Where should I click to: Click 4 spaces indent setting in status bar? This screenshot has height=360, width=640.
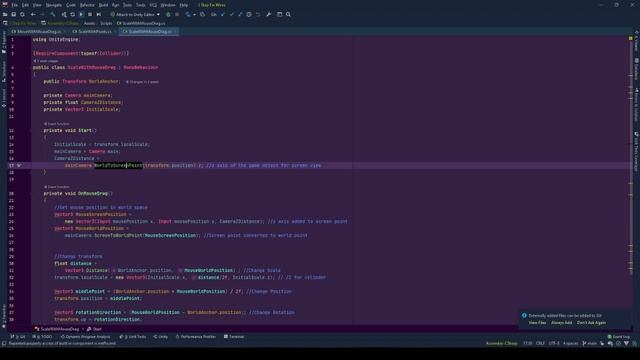tap(570, 343)
